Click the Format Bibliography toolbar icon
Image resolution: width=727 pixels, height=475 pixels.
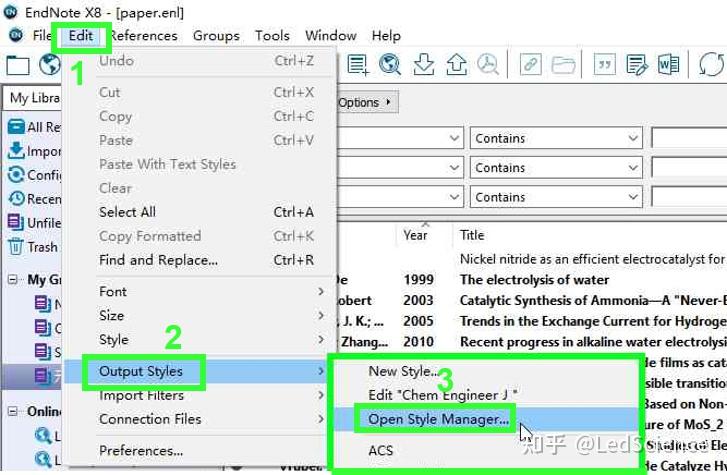[637, 64]
